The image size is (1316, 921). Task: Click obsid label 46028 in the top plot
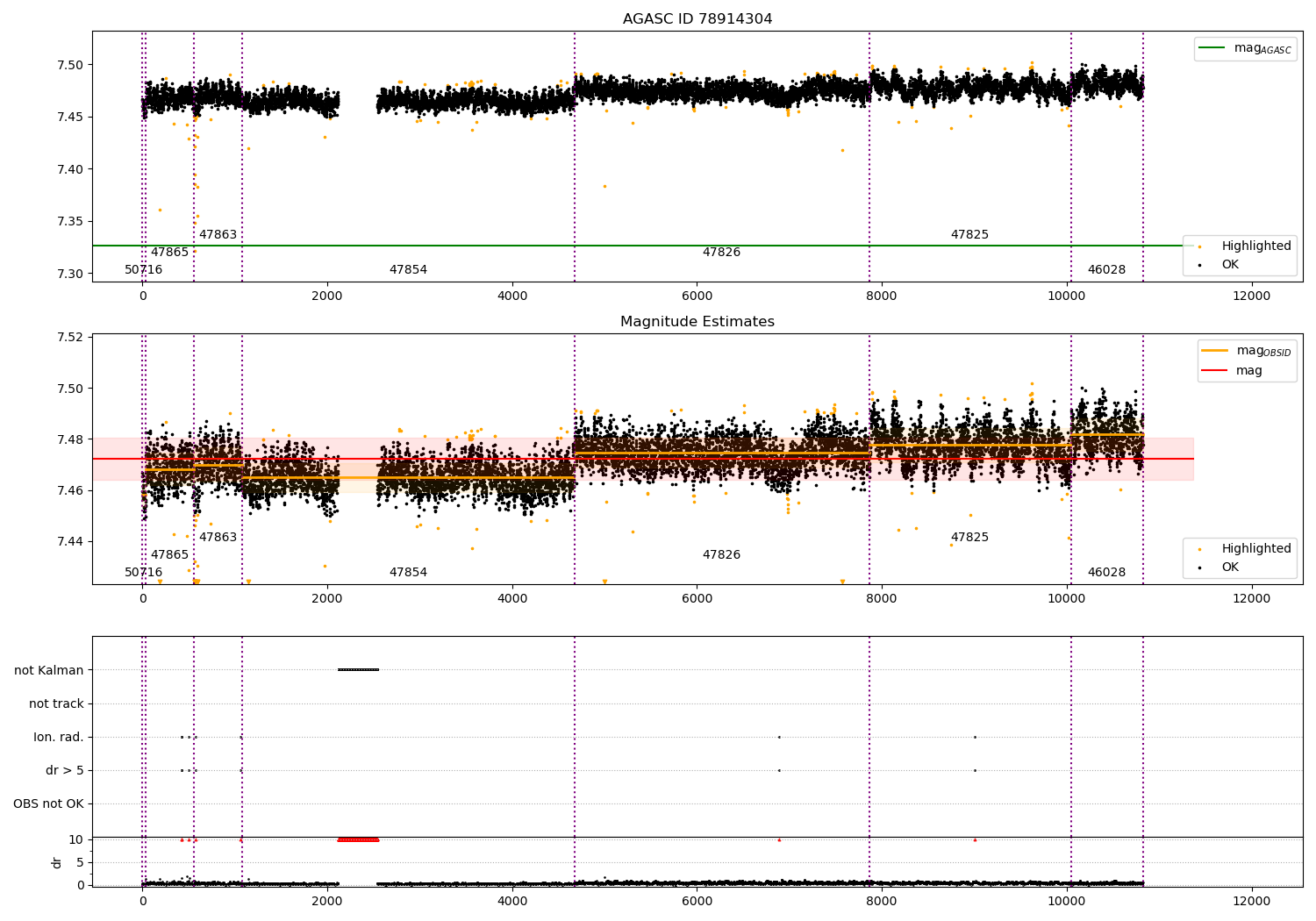(1106, 270)
